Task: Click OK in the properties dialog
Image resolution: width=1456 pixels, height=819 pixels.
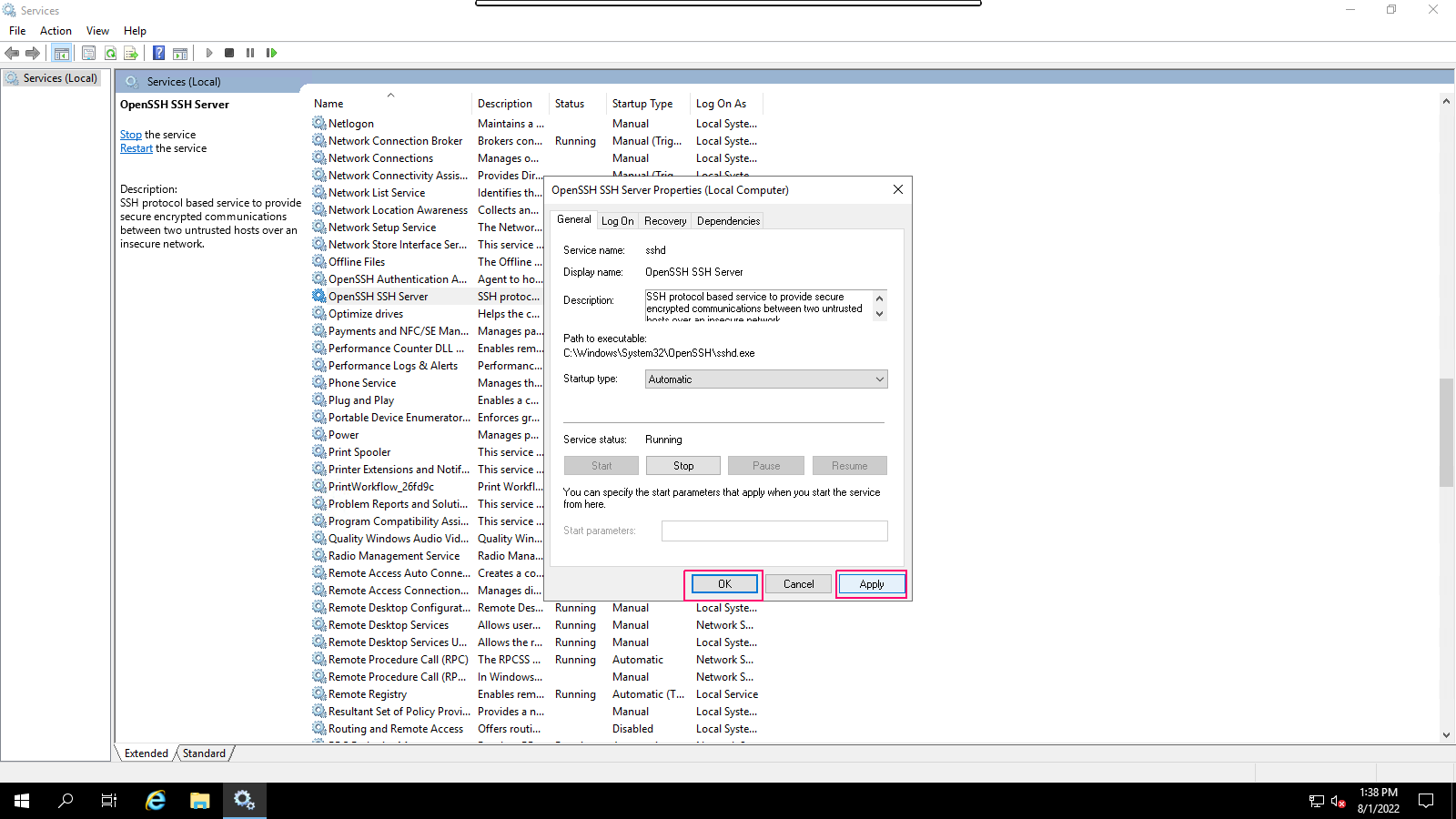Action: tap(724, 584)
